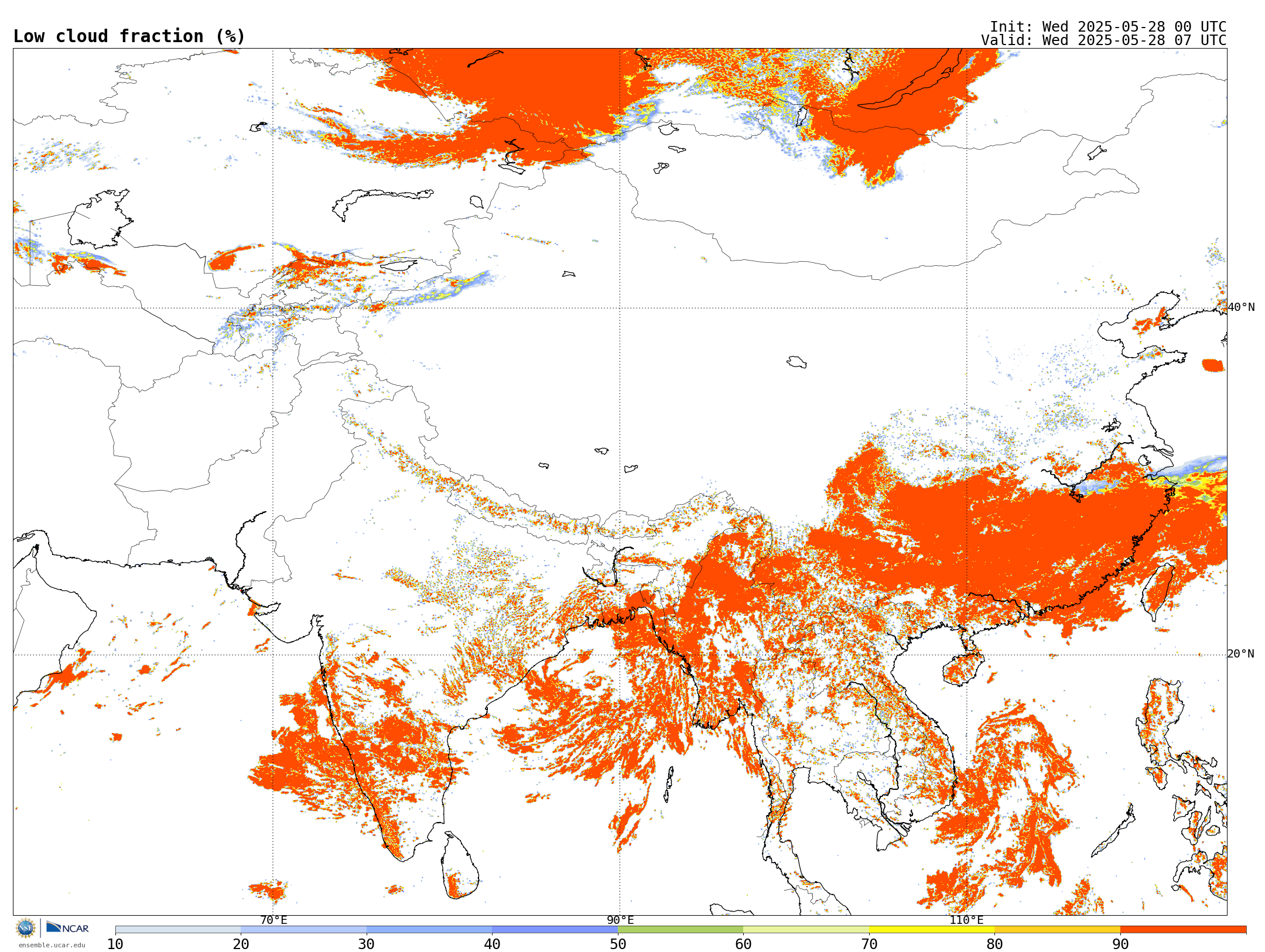
Task: Click the colorbar tick label 90
Action: 1120,944
